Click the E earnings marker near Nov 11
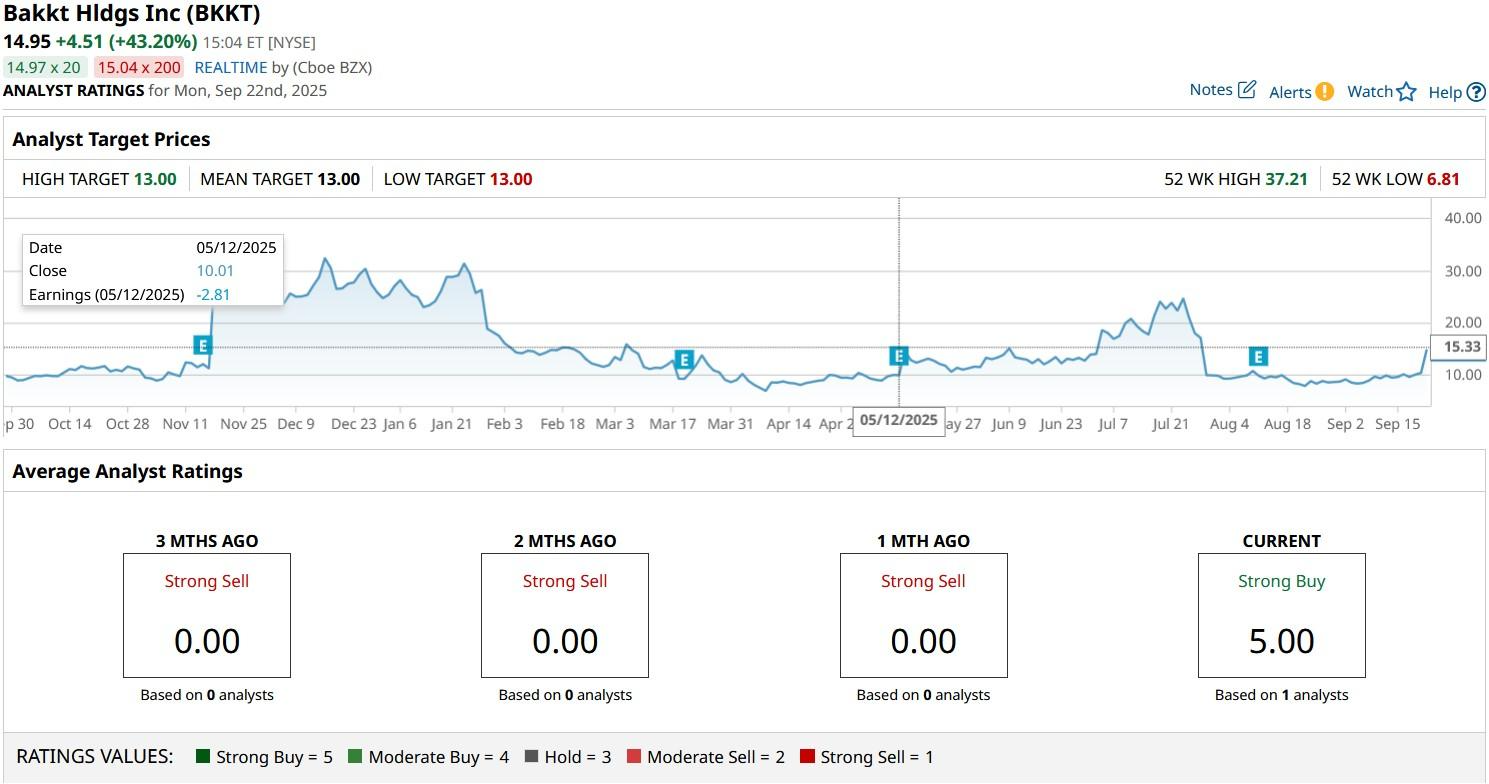Image resolution: width=1489 pixels, height=784 pixels. tap(203, 344)
